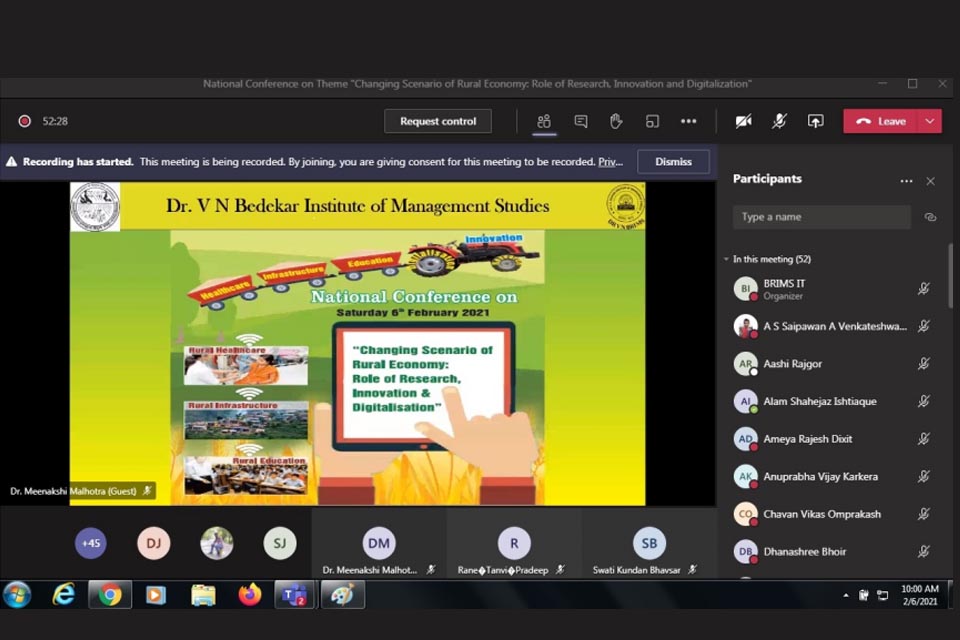Image resolution: width=960 pixels, height=640 pixels.
Task: Open the Privacy policy link in banner
Action: click(610, 162)
